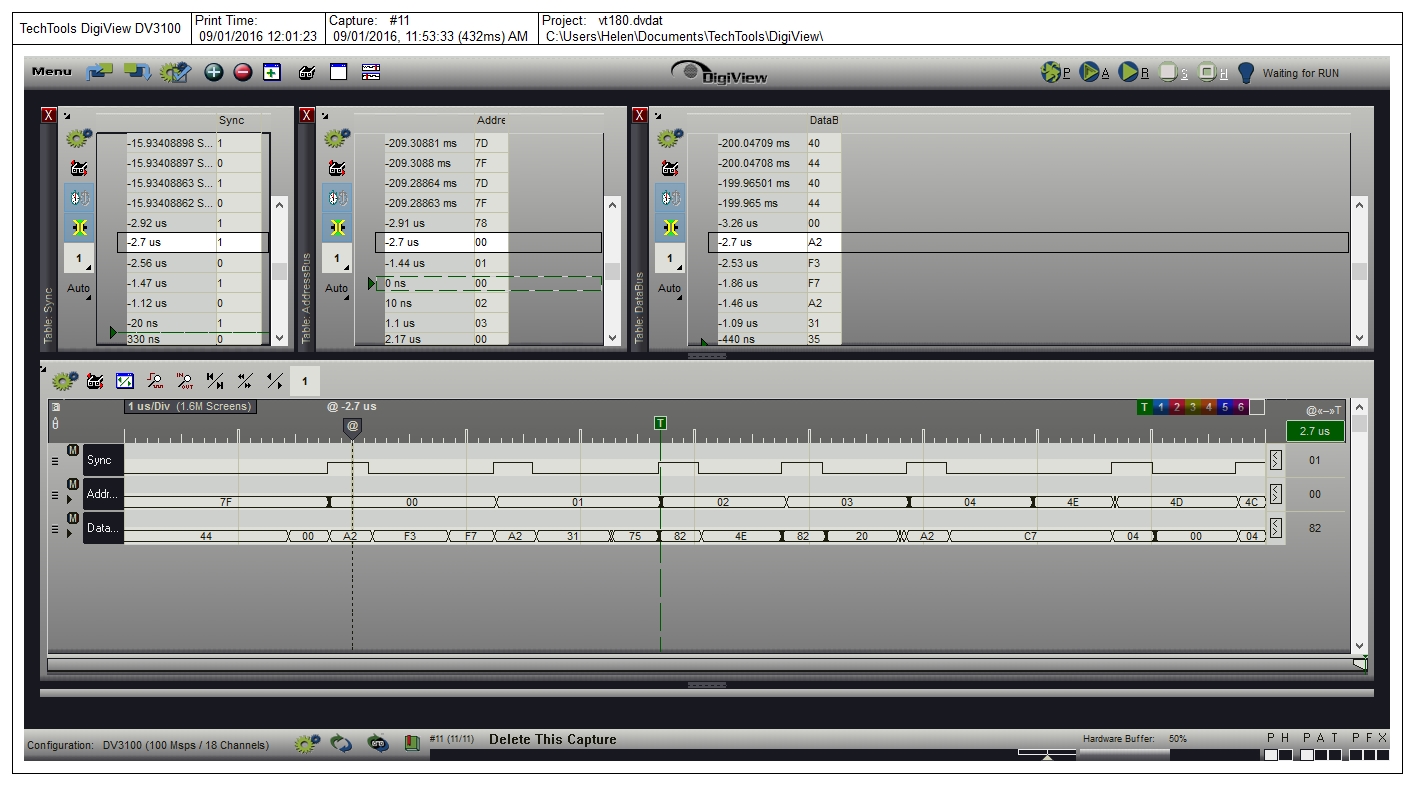Screen dimensions: 1414x785
Task: Click the green 2.7 us measurement box
Action: tap(1315, 431)
